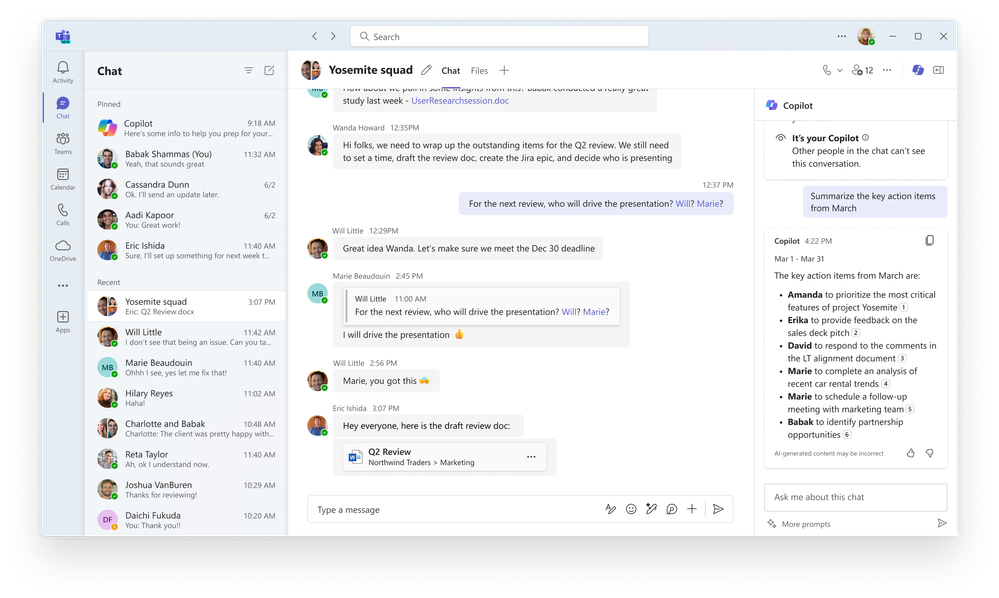Edit the Yosemite squad group name
Viewport: 999px width, 598px height.
tap(426, 70)
